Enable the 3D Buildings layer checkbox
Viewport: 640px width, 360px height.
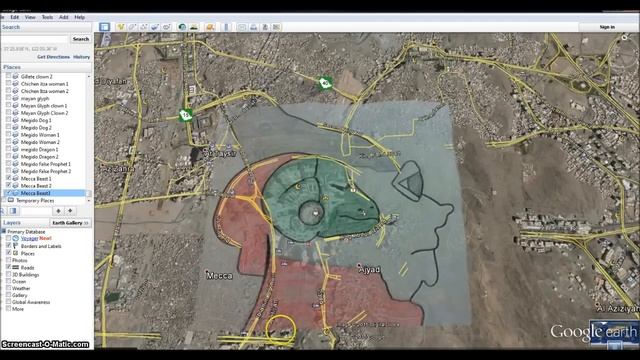click(8, 275)
